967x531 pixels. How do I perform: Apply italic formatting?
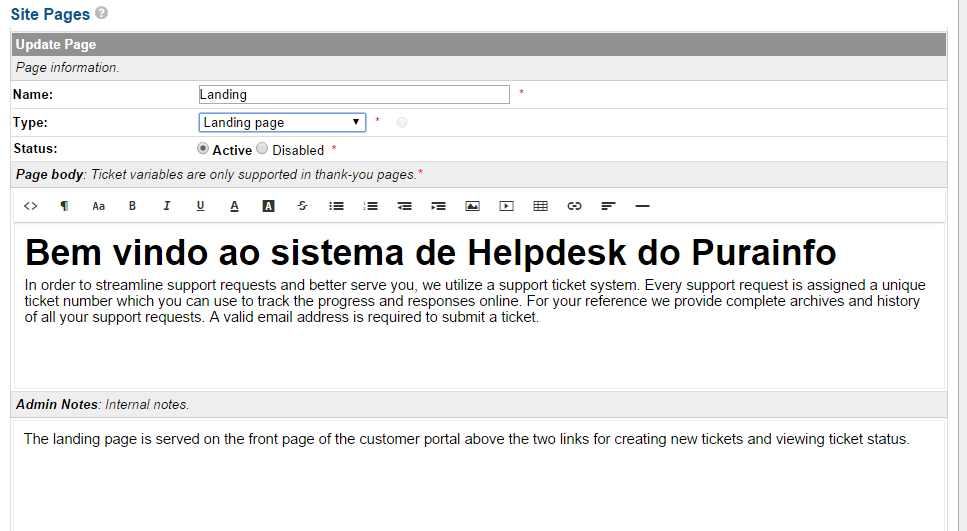[166, 206]
